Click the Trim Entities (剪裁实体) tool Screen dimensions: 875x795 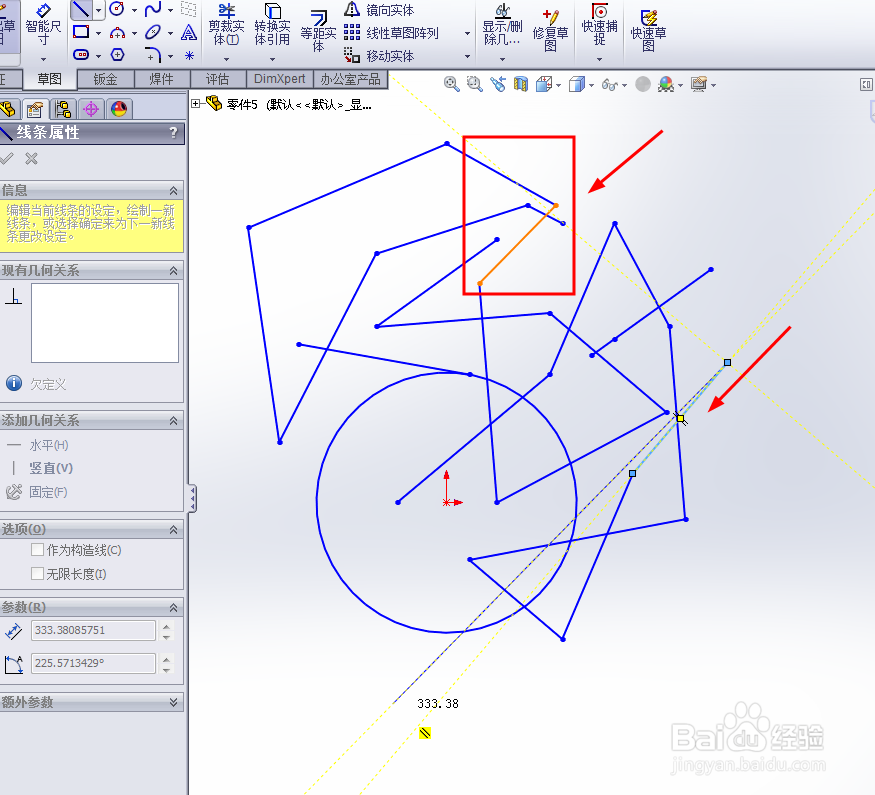coord(226,25)
